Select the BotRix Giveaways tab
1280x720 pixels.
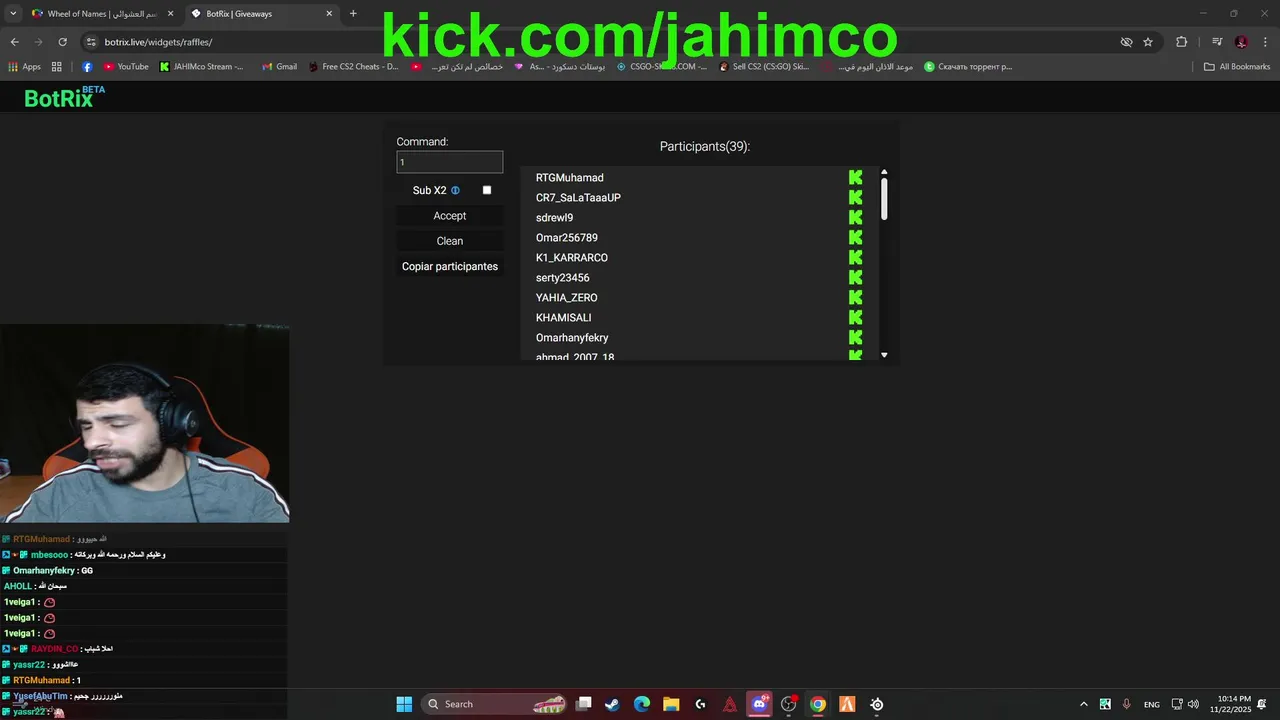pyautogui.click(x=262, y=14)
